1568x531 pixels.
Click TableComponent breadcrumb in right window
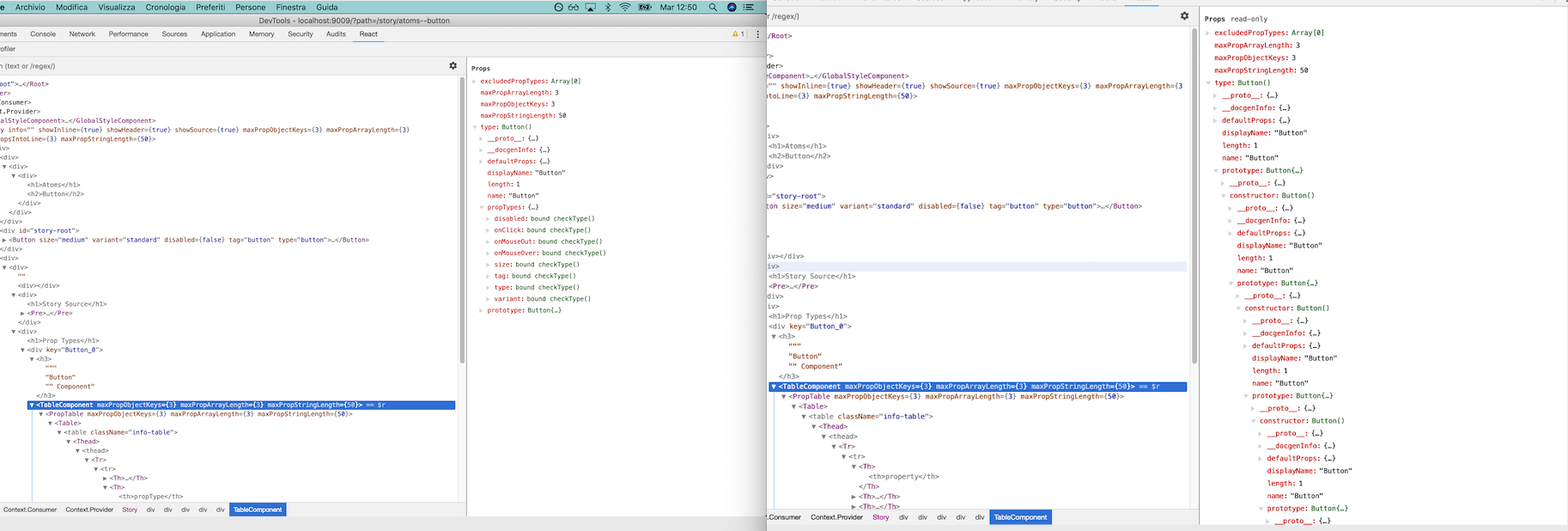pyautogui.click(x=1020, y=517)
